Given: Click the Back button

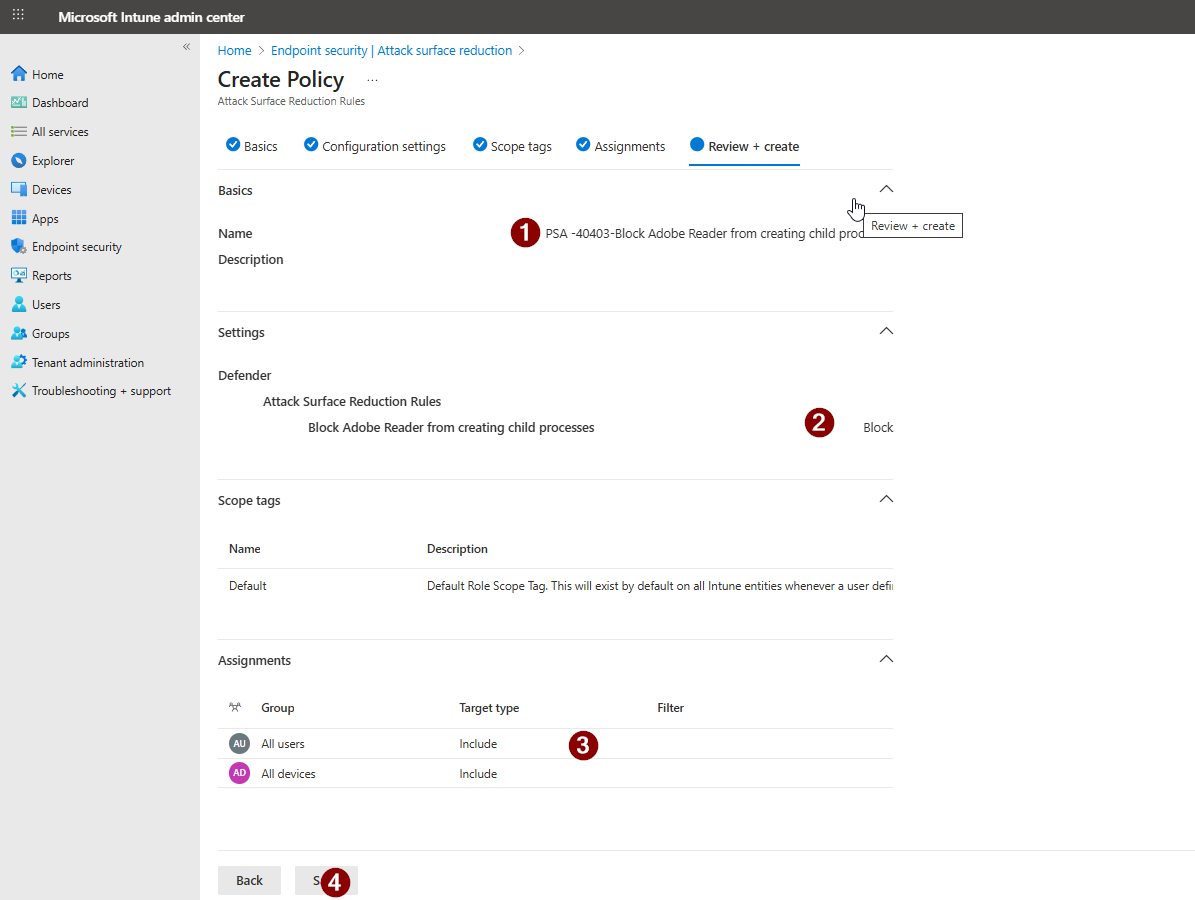Looking at the screenshot, I should click(249, 880).
